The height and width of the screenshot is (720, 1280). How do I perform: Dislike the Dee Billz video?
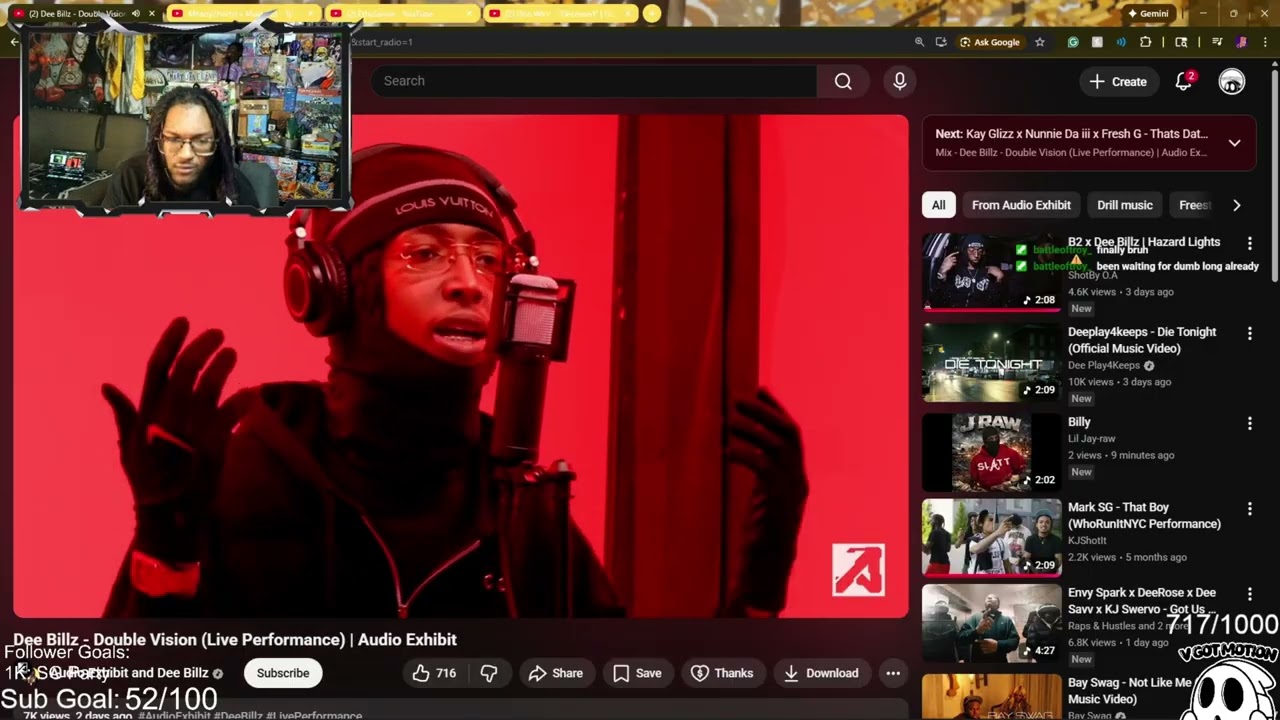tap(489, 673)
